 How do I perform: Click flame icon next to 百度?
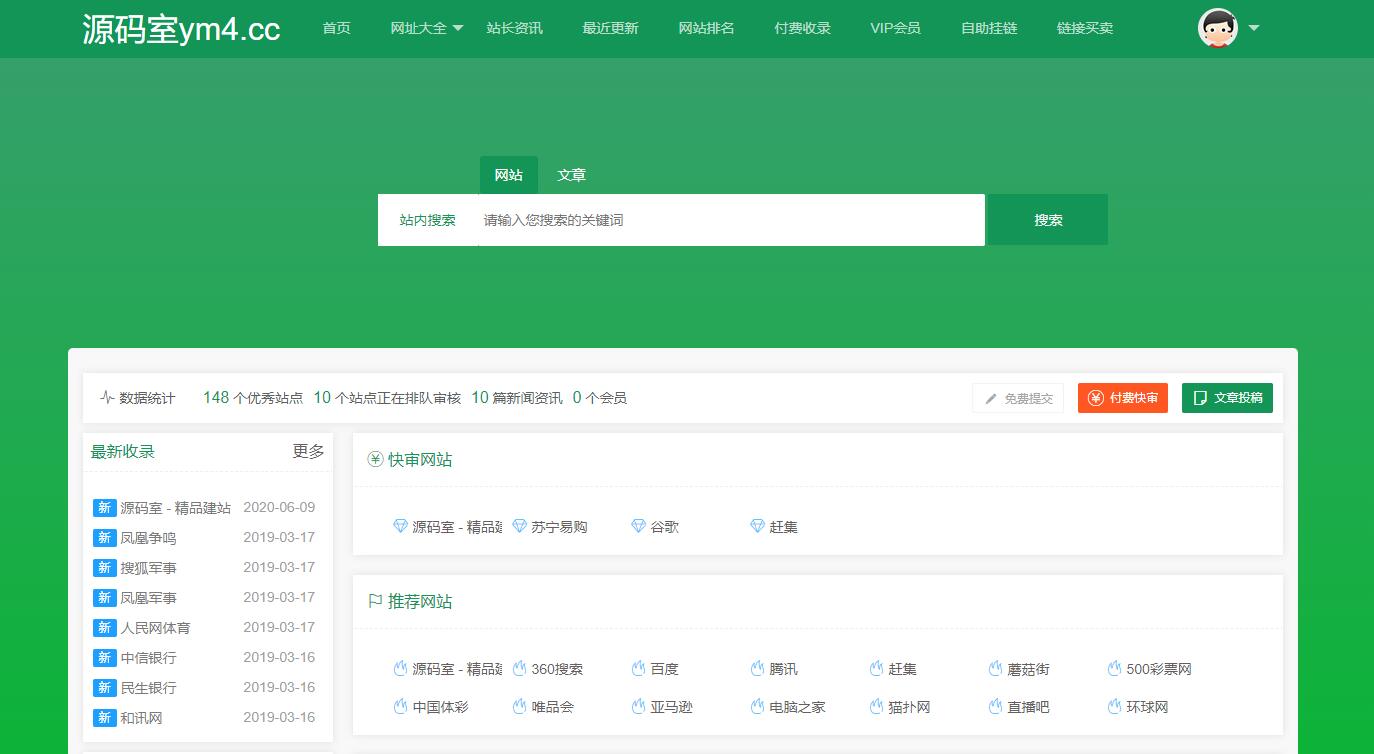[x=639, y=668]
